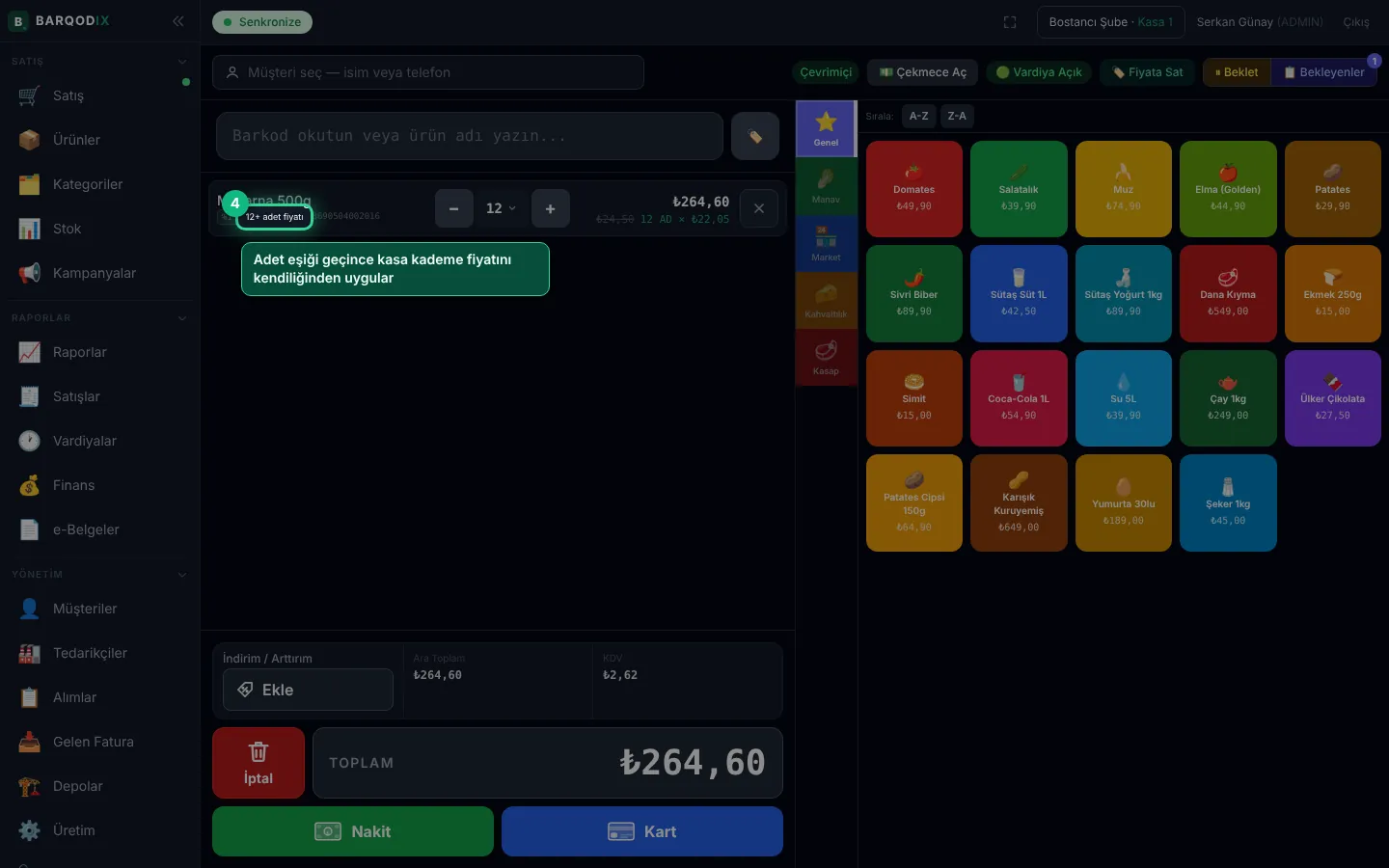Pay with Kart
The width and height of the screenshot is (1389, 868).
(642, 831)
